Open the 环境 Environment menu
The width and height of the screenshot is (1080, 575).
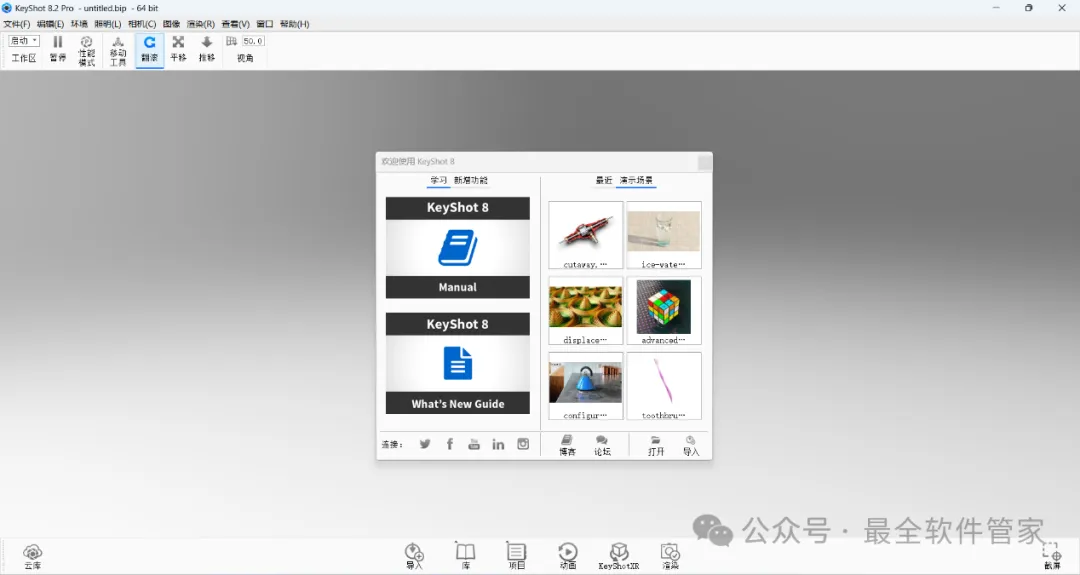79,24
